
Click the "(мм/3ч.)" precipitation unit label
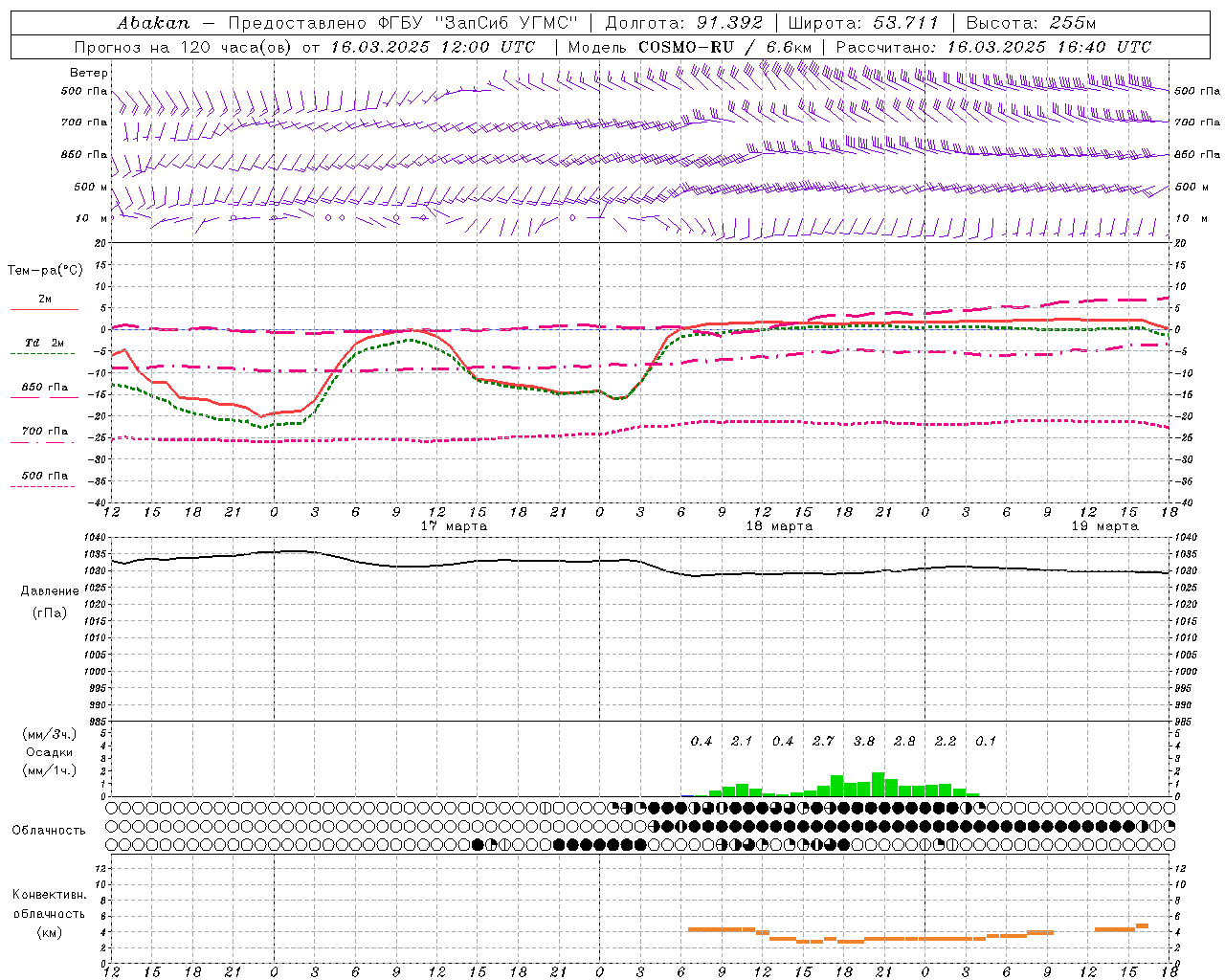click(x=50, y=734)
